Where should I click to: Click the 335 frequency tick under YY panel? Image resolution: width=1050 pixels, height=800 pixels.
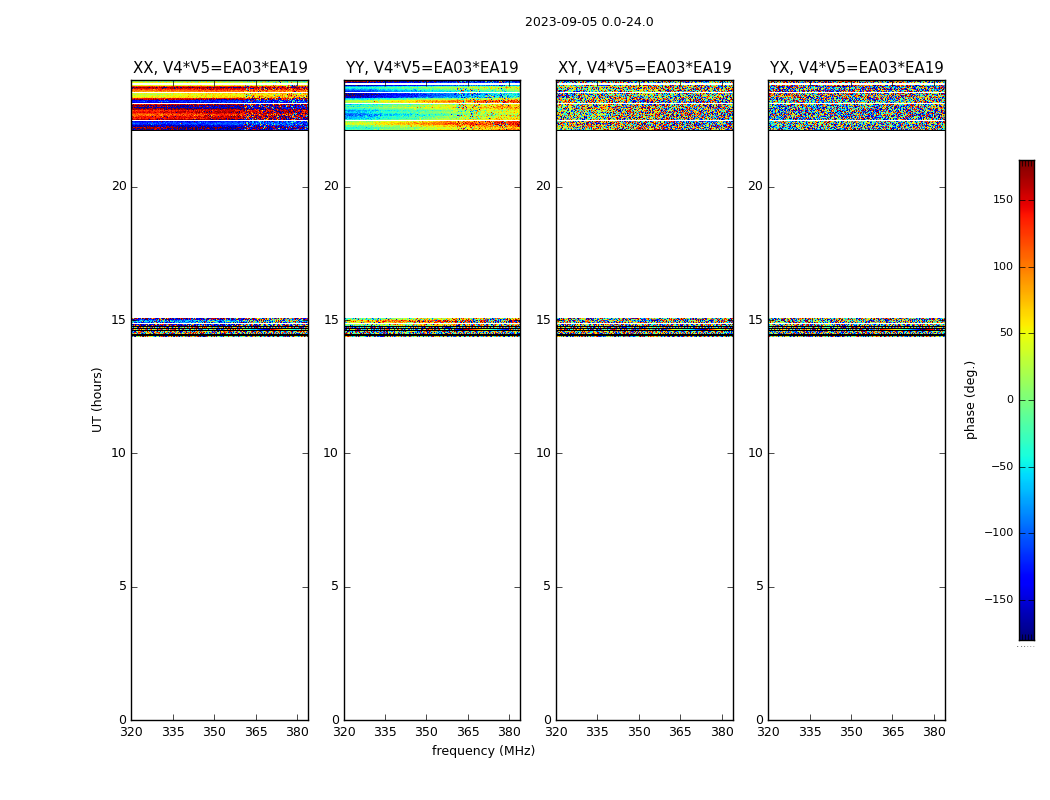pos(385,732)
